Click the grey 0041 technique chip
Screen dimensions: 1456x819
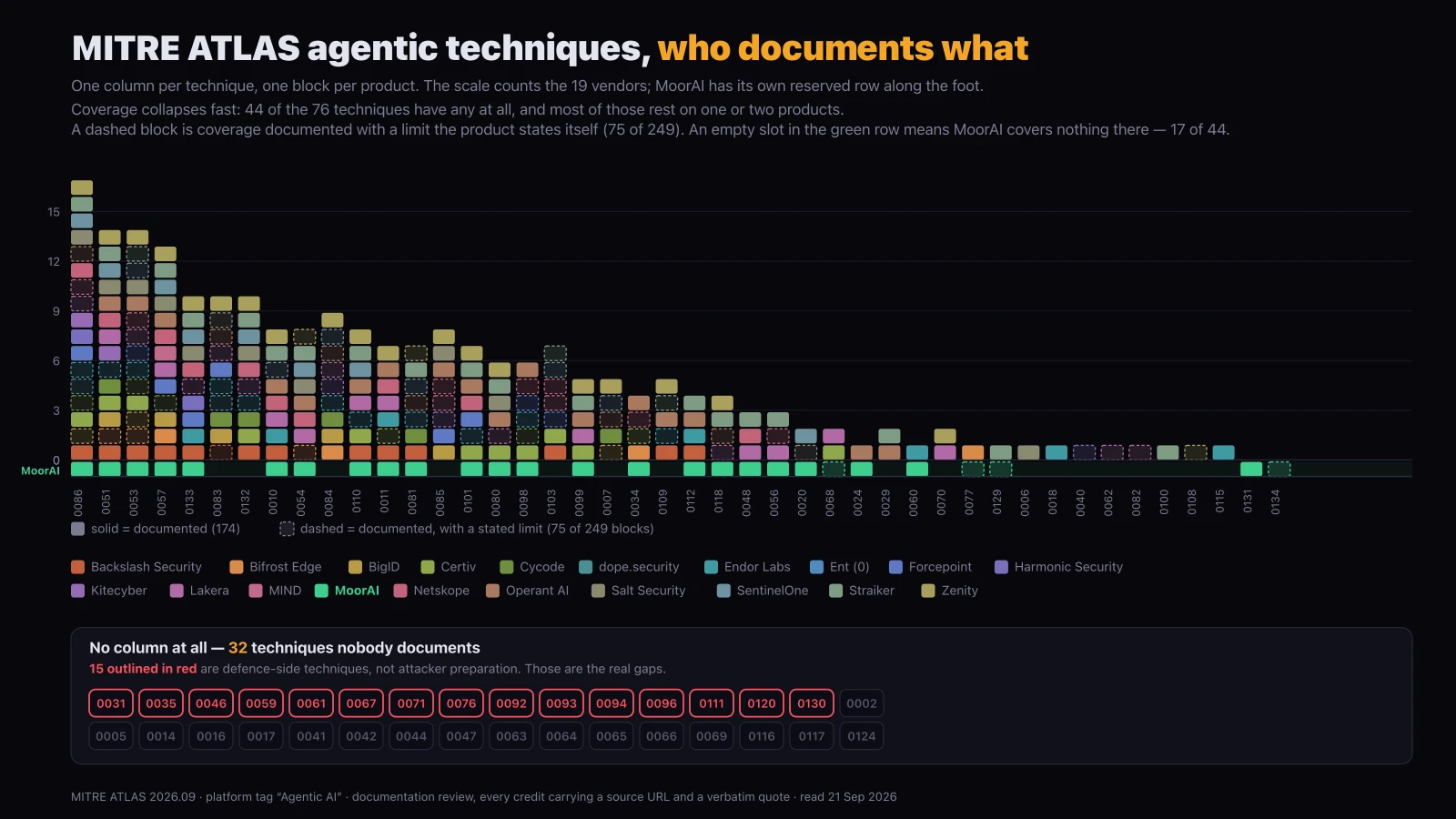pos(311,736)
